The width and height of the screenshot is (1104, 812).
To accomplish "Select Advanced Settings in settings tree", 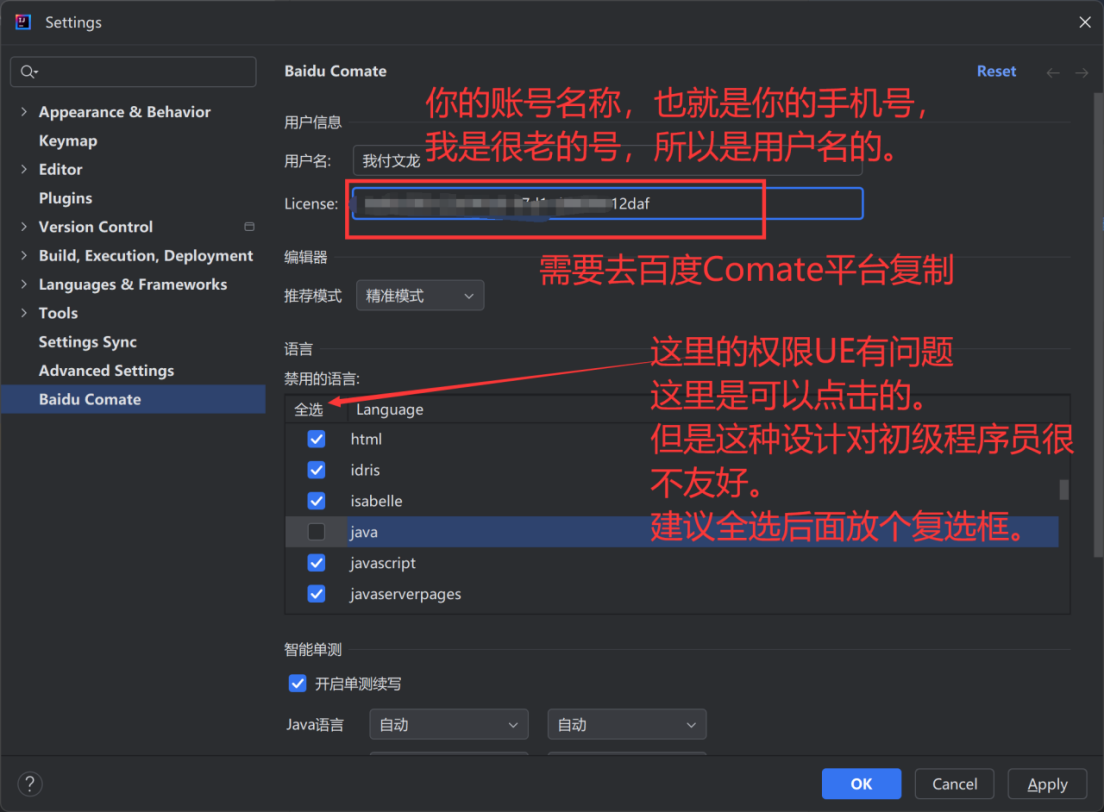I will coord(106,370).
